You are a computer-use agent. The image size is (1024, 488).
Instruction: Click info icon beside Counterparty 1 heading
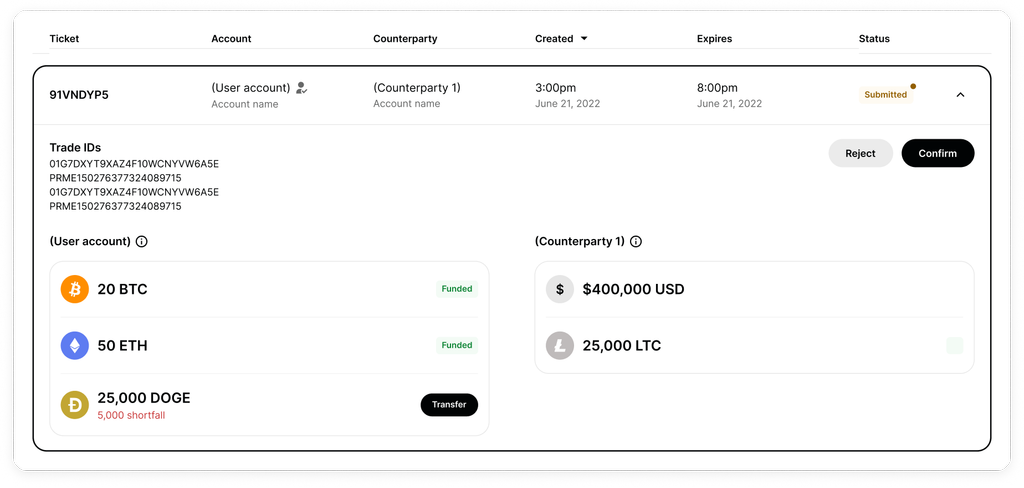point(636,242)
